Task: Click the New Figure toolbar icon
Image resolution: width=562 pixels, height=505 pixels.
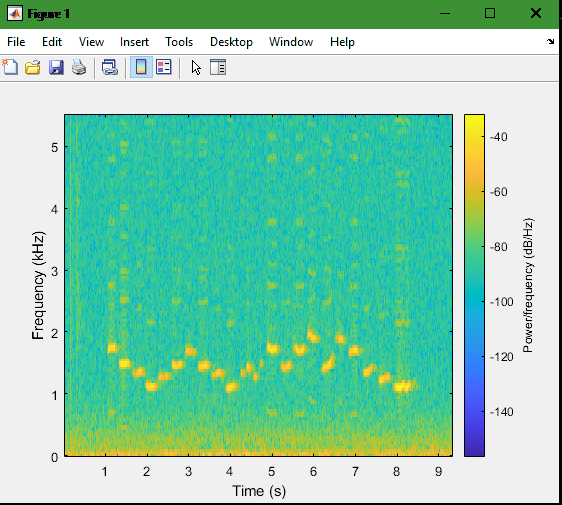Action: pos(10,67)
